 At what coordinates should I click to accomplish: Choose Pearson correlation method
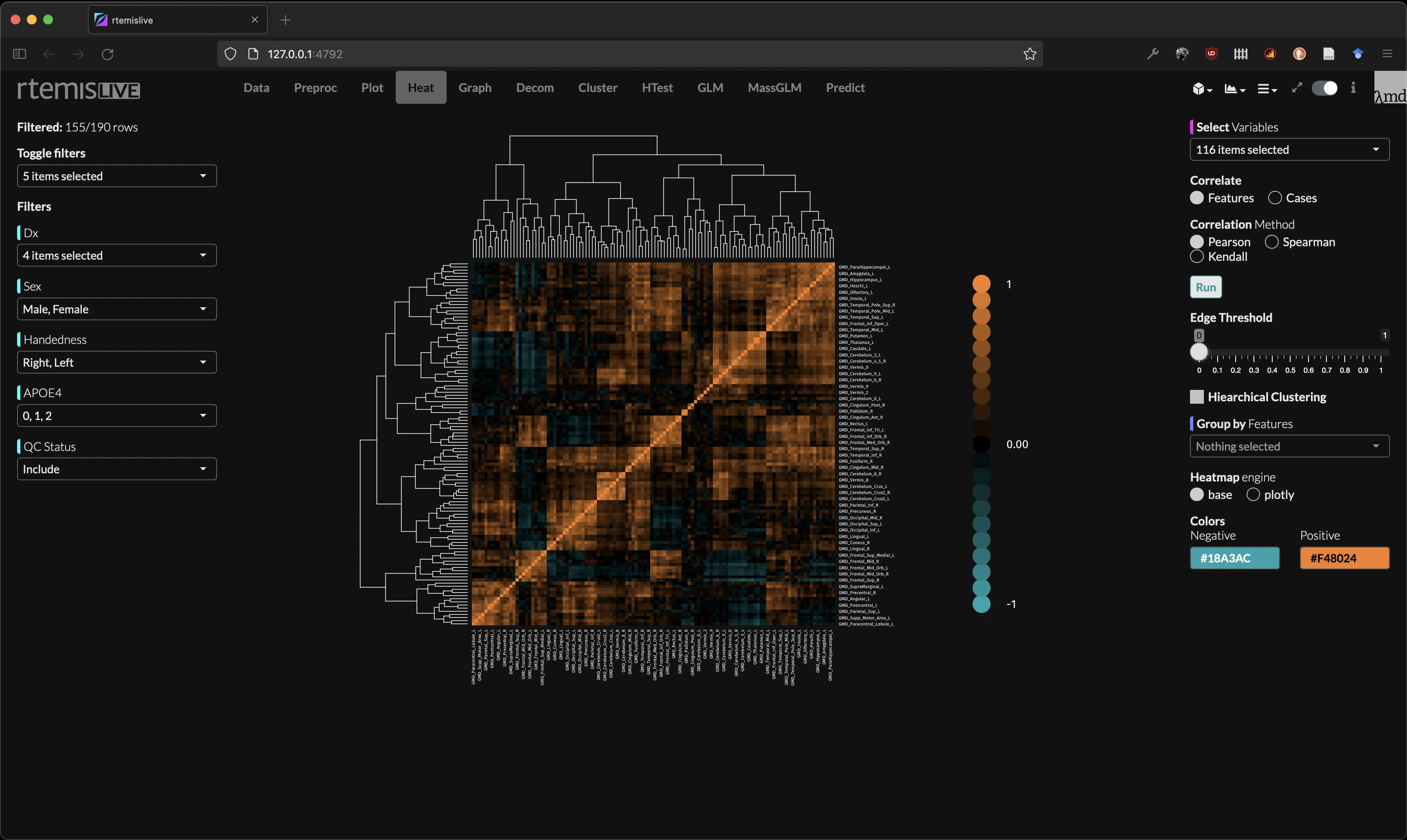[x=1197, y=242]
